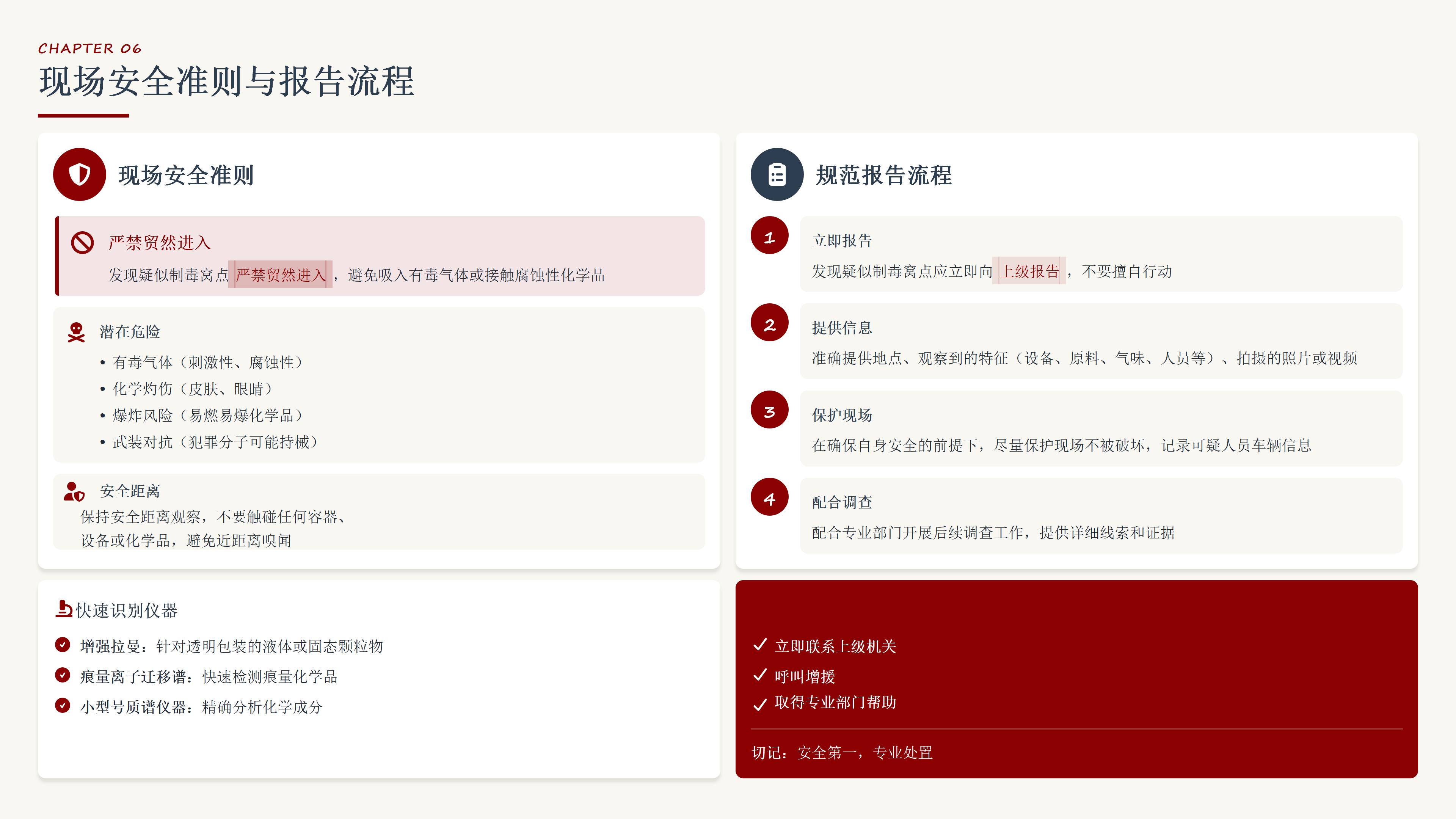
Task: Click the main title 现场安全准则与报告流程
Action: 227,82
